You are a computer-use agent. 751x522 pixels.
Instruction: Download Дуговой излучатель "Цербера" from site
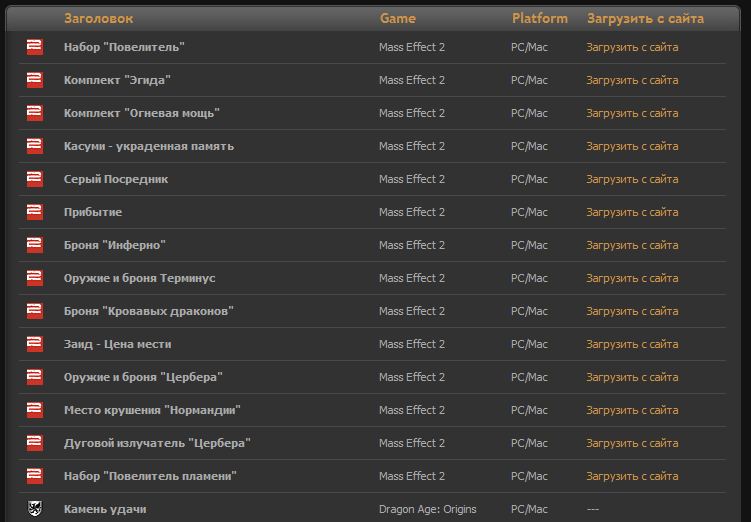pyautogui.click(x=632, y=443)
